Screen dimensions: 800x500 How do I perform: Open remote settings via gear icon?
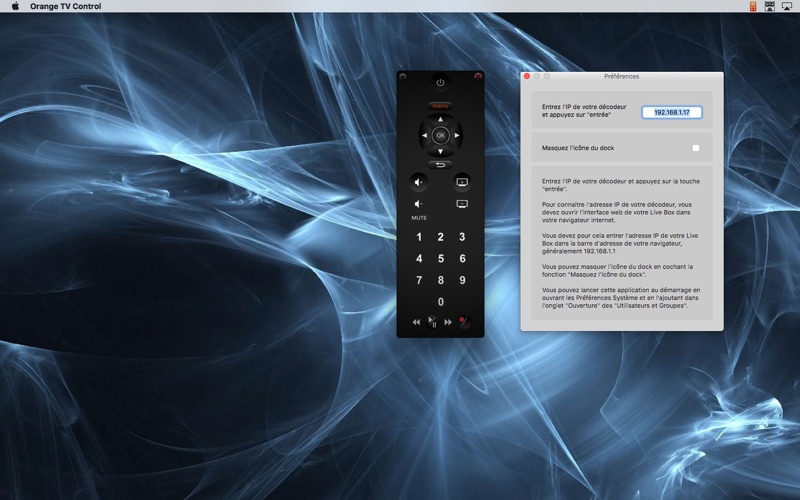(x=403, y=76)
